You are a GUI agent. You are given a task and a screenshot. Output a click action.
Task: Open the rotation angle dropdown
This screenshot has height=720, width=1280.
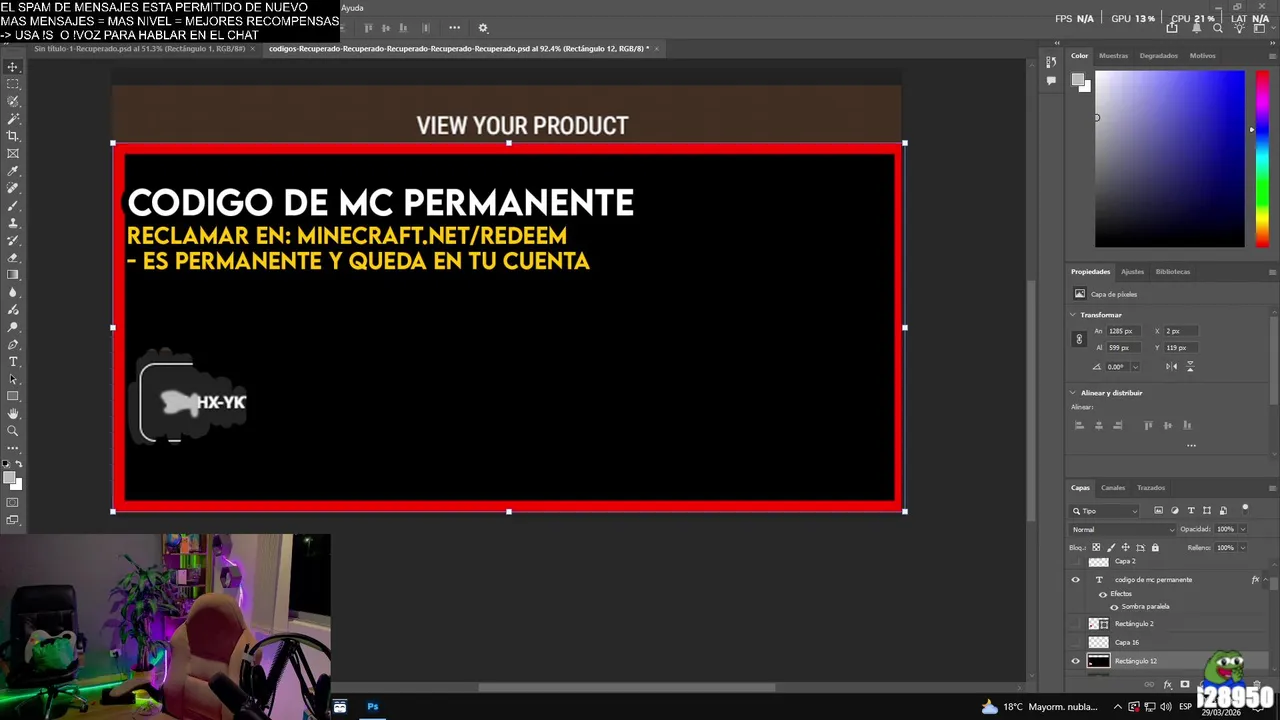point(1135,367)
